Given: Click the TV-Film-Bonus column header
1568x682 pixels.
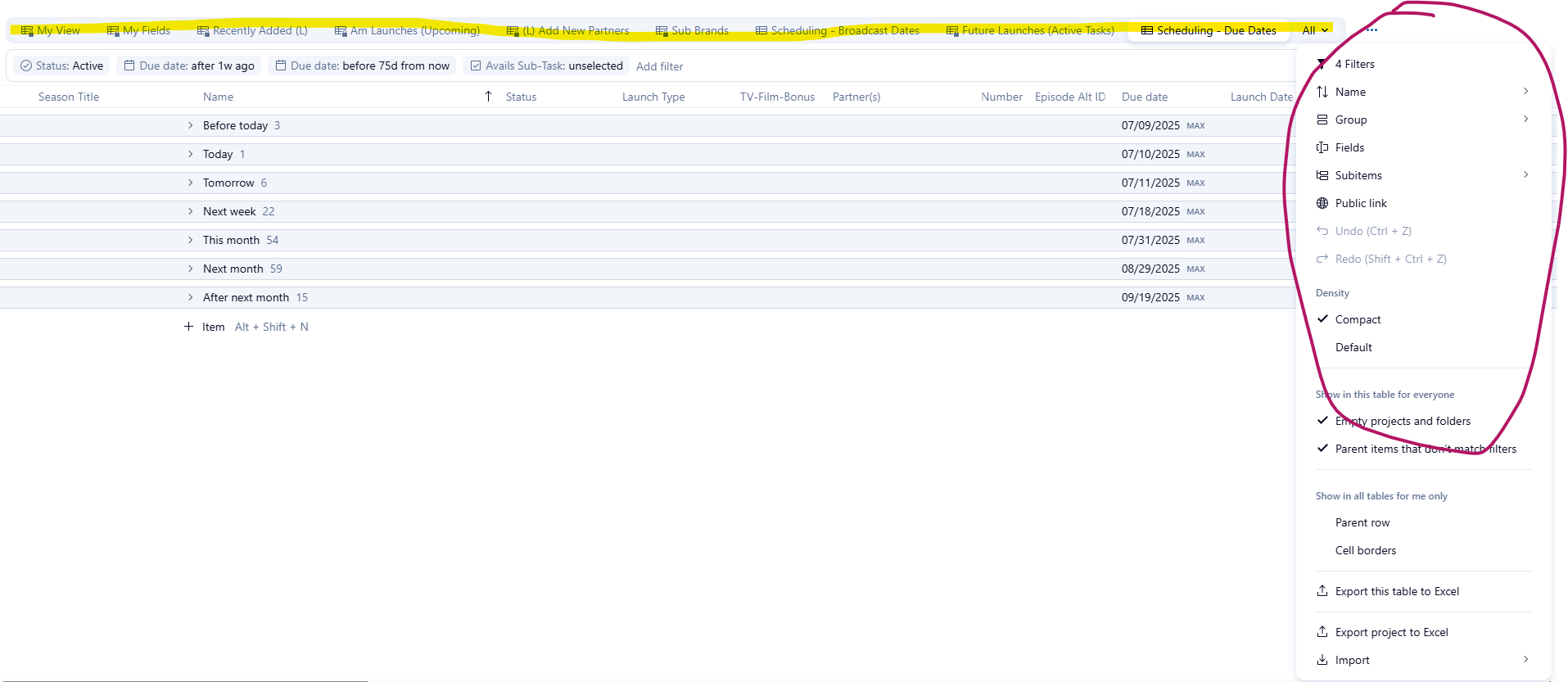Looking at the screenshot, I should pyautogui.click(x=777, y=97).
